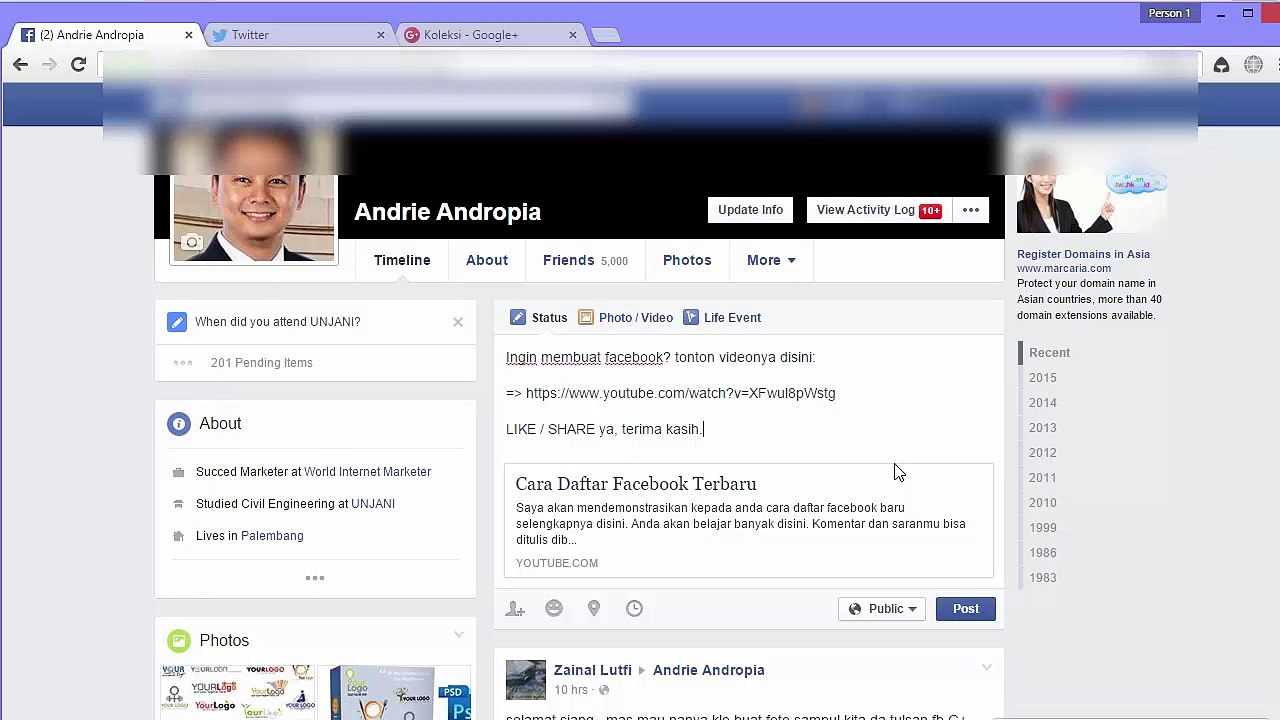Jump to 1999 in timeline navigation

(x=1043, y=528)
